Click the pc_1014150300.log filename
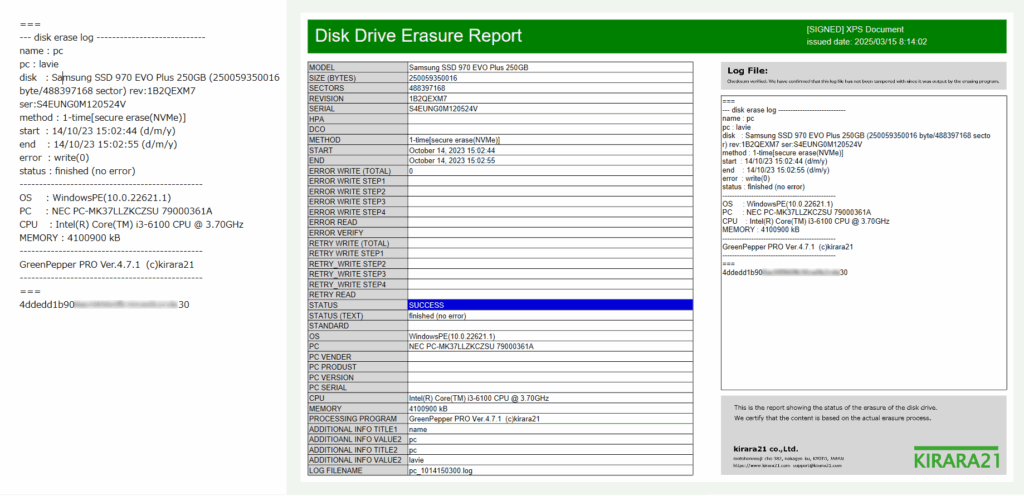This screenshot has width=1024, height=496. pyautogui.click(x=440, y=471)
